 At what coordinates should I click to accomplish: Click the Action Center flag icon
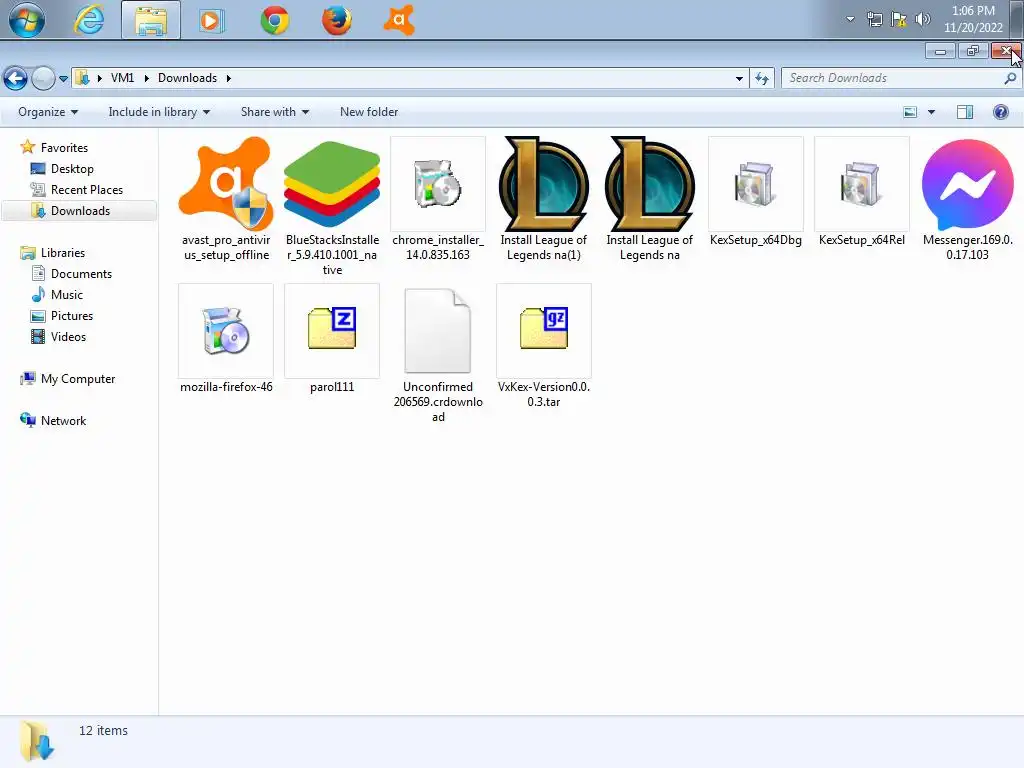(899, 19)
